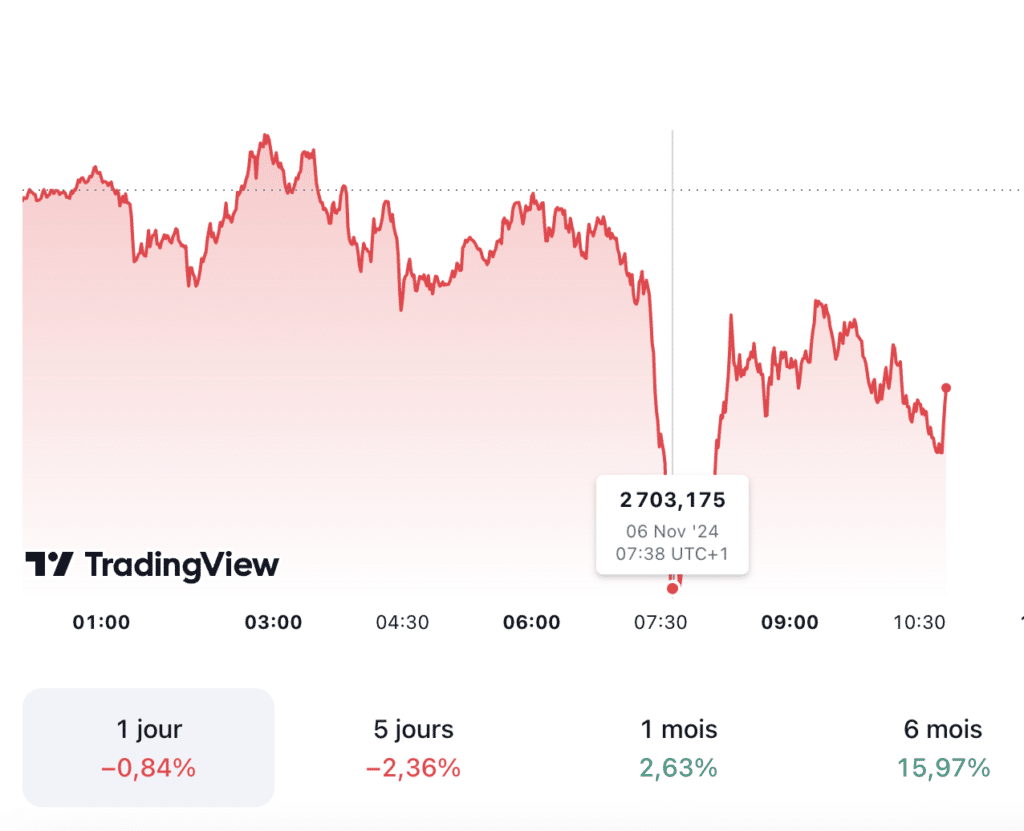Switch to the 5 jours range
Image resolution: width=1024 pixels, height=831 pixels.
click(413, 747)
